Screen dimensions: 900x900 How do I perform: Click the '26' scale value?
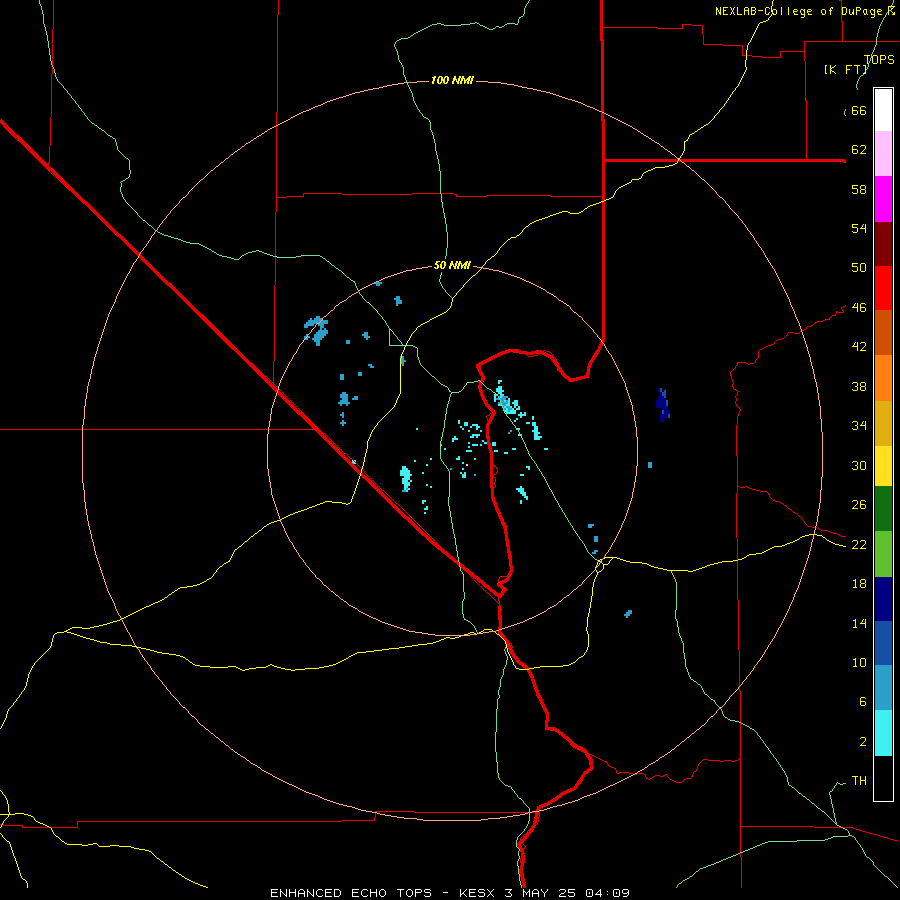click(x=859, y=505)
